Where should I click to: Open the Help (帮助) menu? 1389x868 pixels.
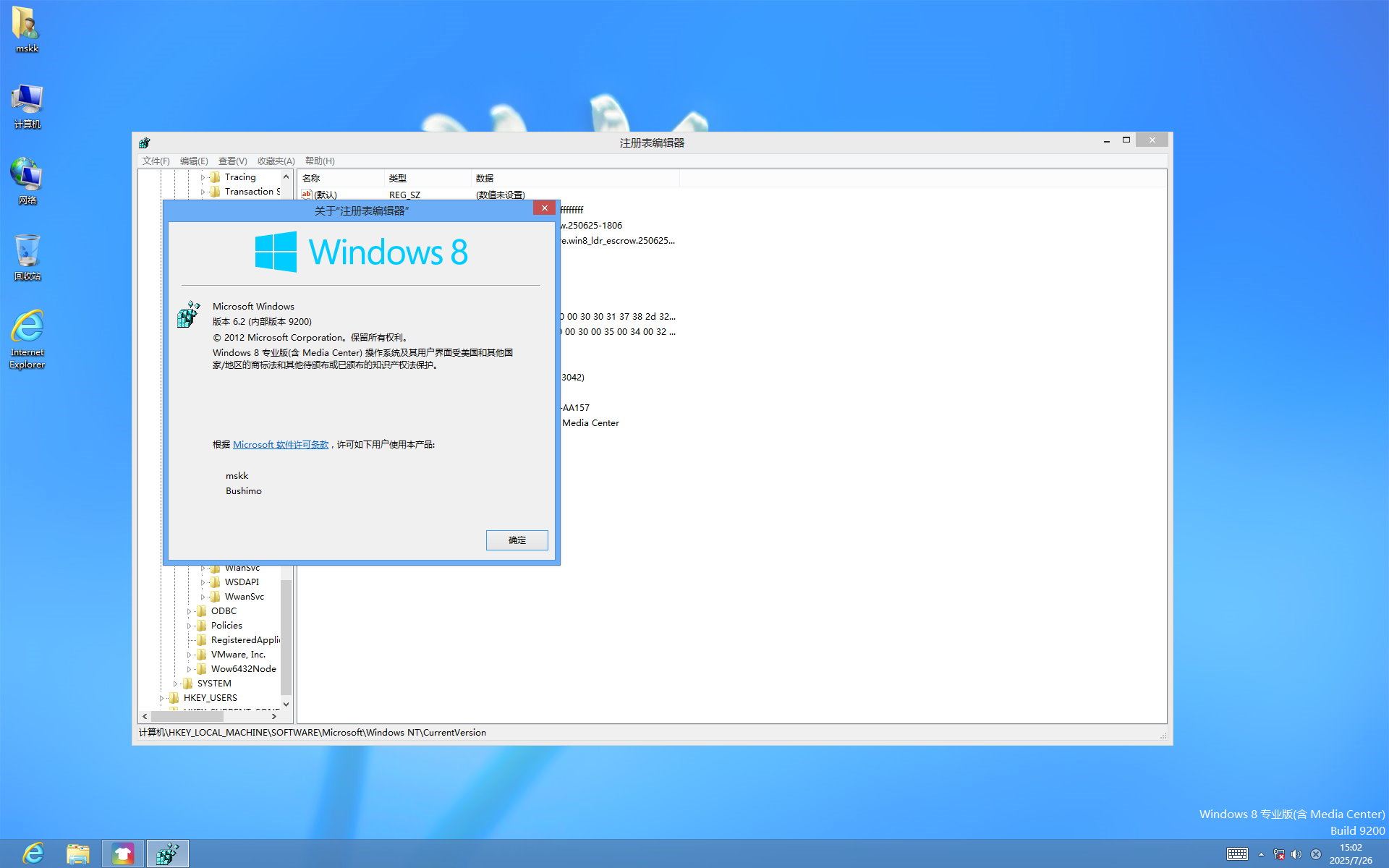click(319, 161)
